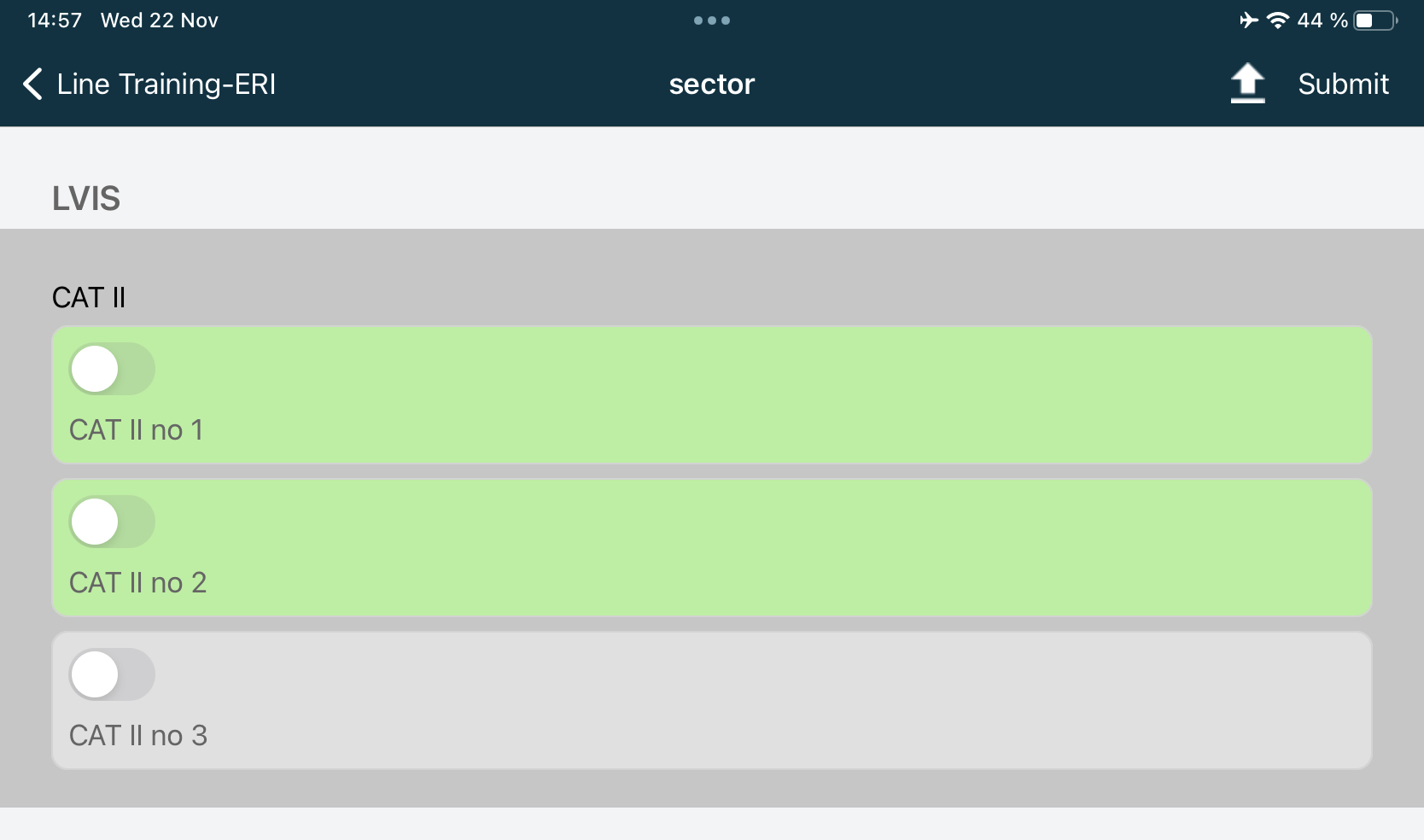
Task: Tap the CAT II no 1 label
Action: (137, 430)
